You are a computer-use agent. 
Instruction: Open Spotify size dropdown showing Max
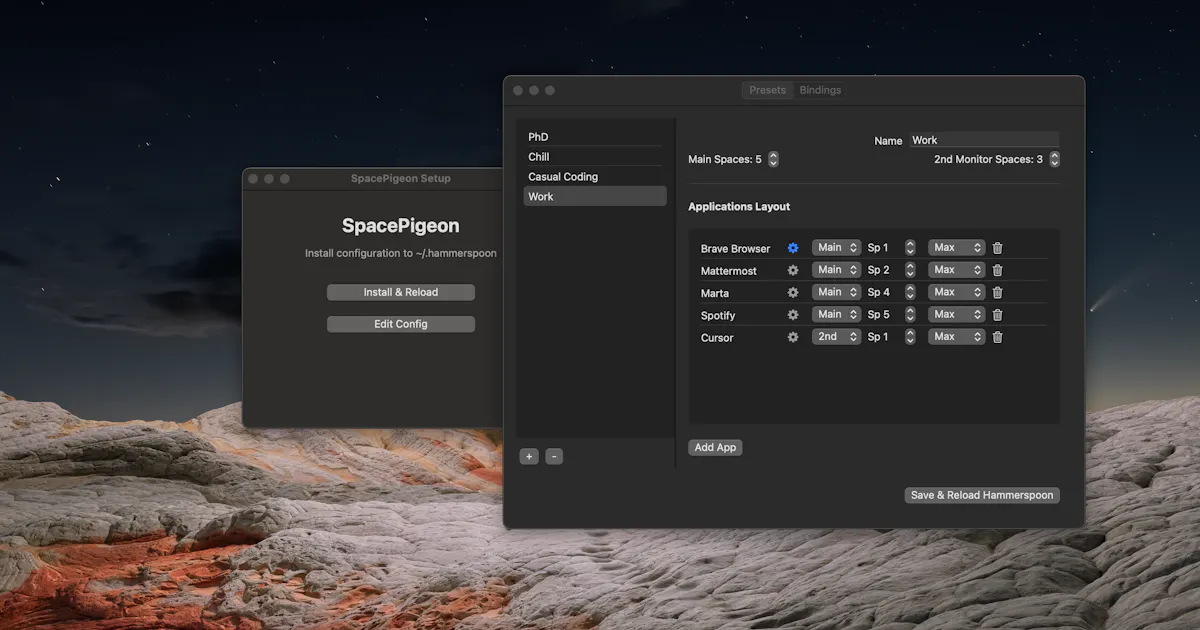click(957, 314)
